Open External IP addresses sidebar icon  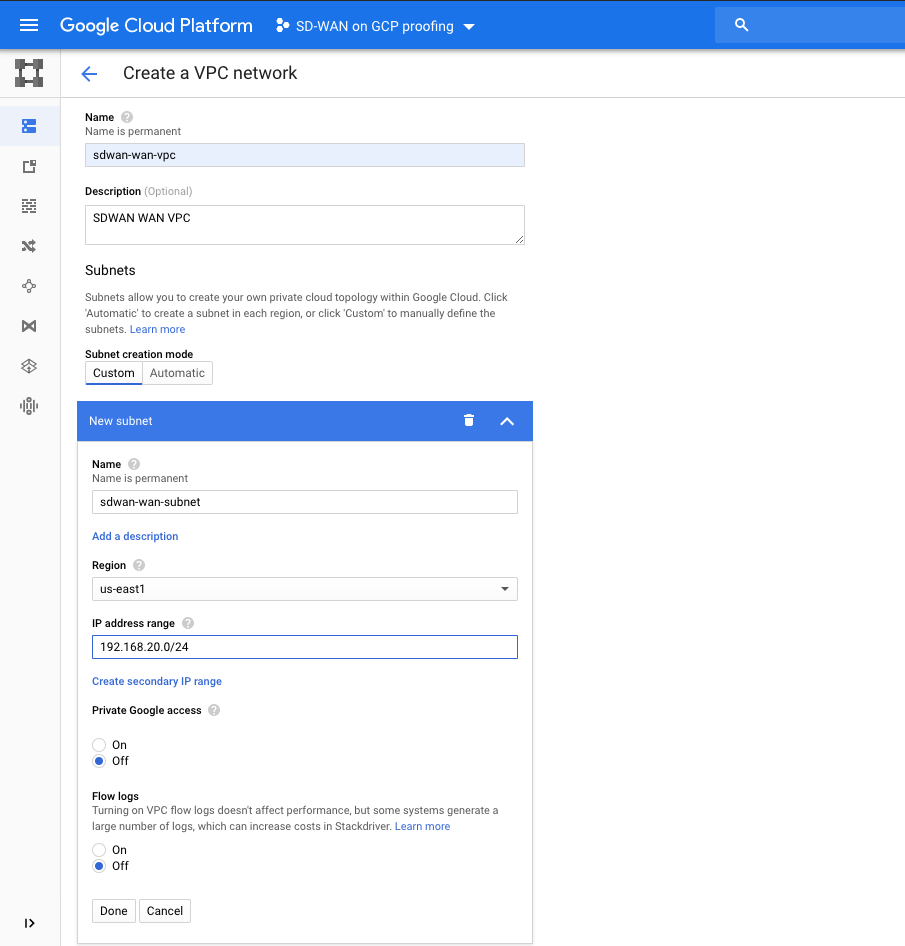point(29,166)
